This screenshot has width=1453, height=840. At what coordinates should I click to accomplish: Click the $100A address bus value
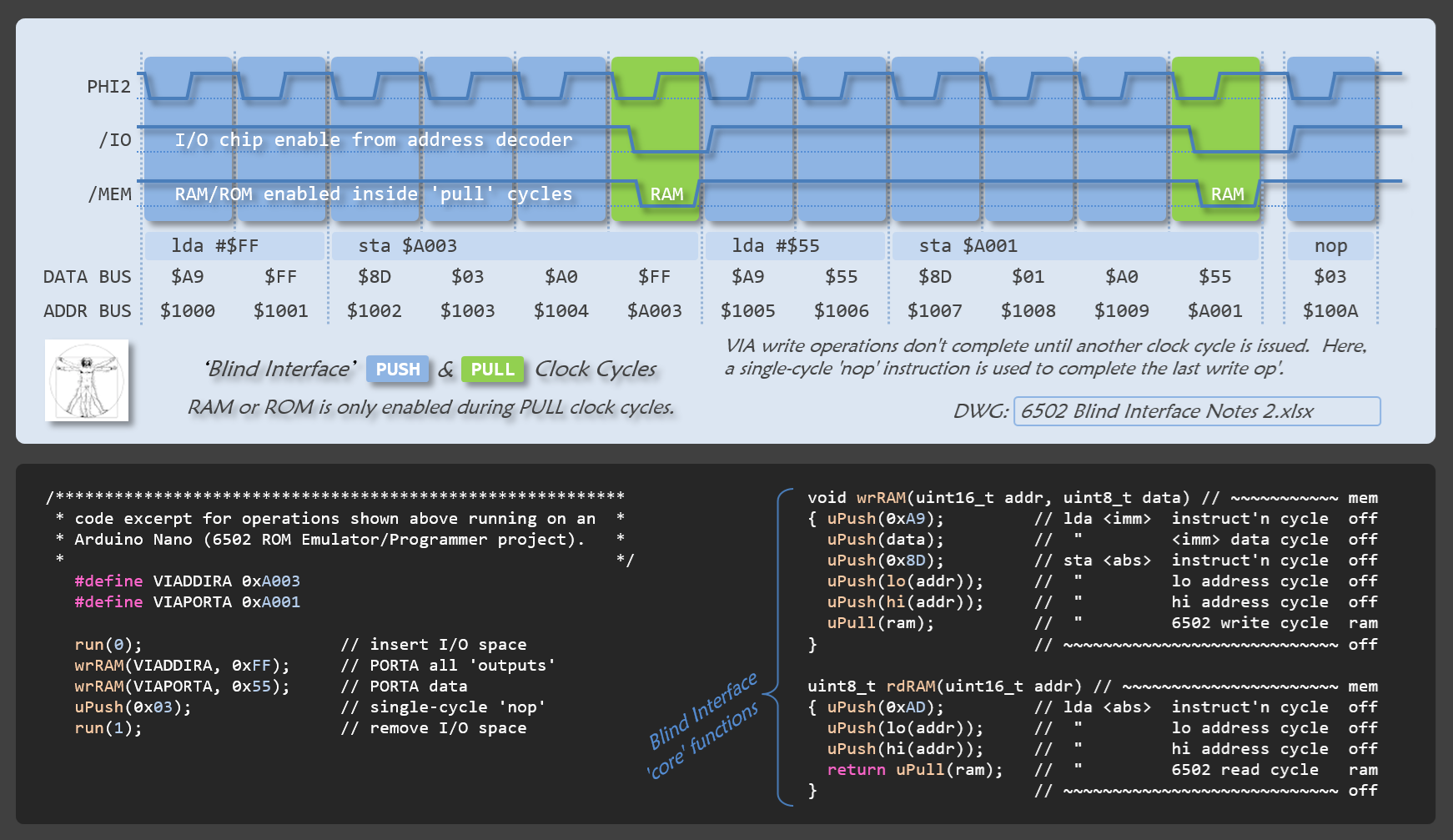(x=1330, y=311)
